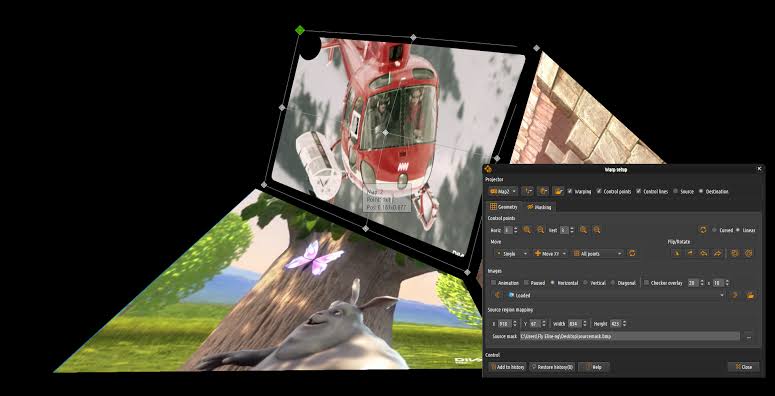Select the Diagonal image radio button
This screenshot has height=396, width=775.
pos(613,283)
